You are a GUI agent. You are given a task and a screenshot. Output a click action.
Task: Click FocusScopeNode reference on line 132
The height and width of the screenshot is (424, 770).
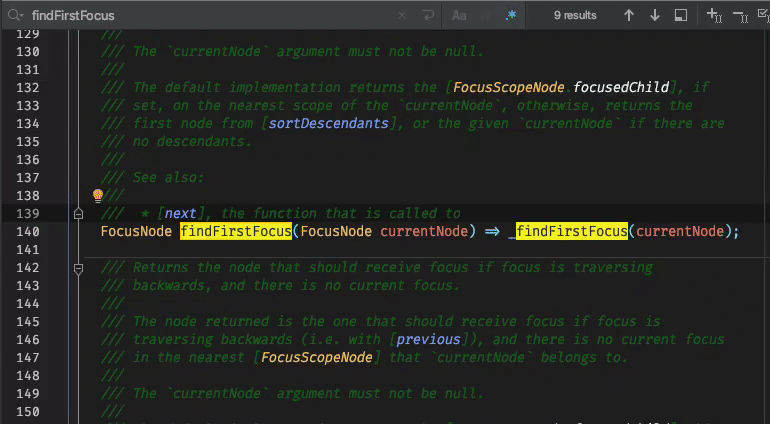(508, 87)
